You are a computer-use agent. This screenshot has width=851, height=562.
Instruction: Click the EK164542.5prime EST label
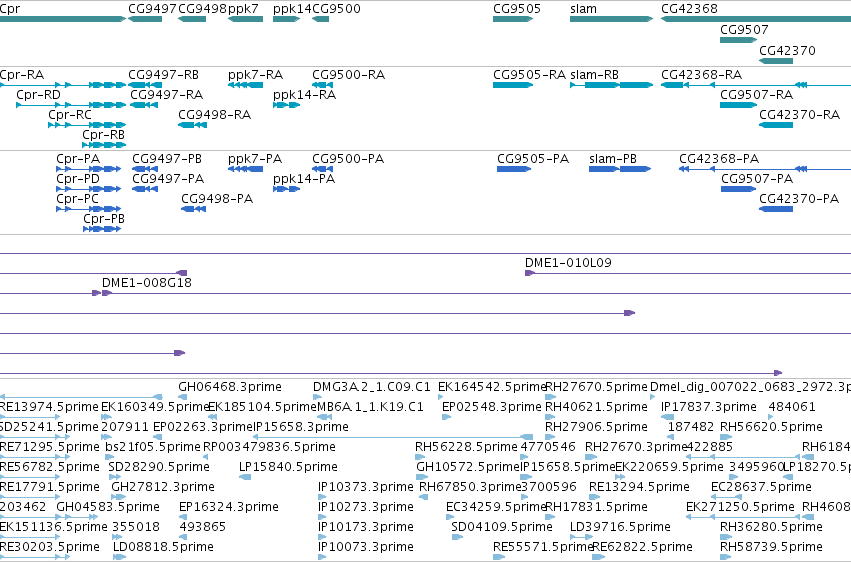point(491,387)
